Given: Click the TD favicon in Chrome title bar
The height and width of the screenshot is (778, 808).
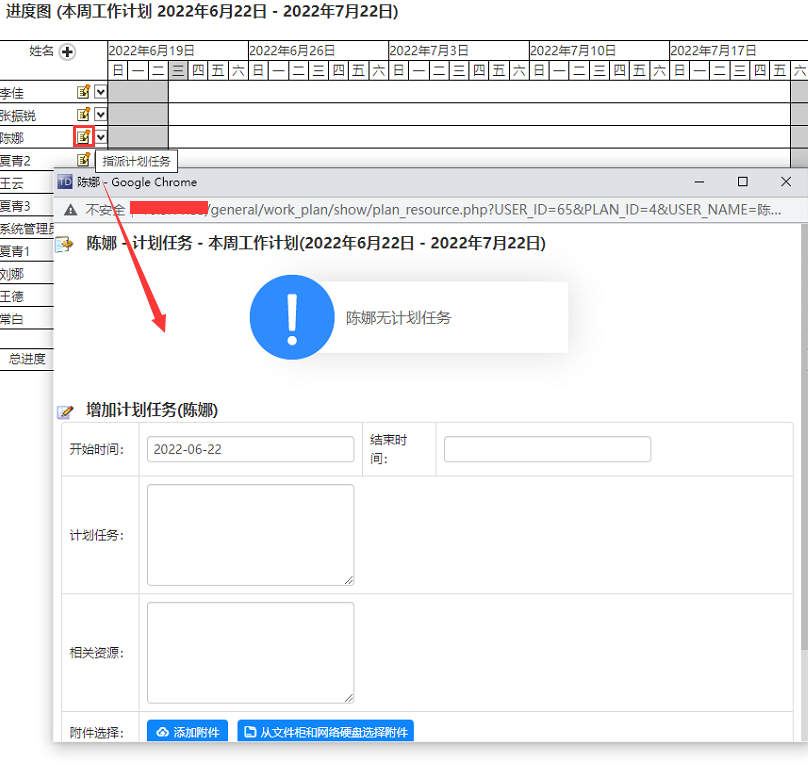Looking at the screenshot, I should click(65, 182).
